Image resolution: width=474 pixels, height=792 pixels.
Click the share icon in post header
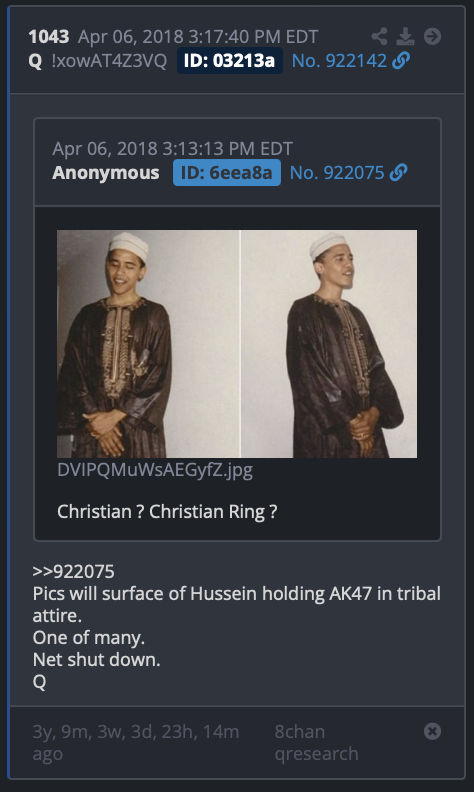379,36
